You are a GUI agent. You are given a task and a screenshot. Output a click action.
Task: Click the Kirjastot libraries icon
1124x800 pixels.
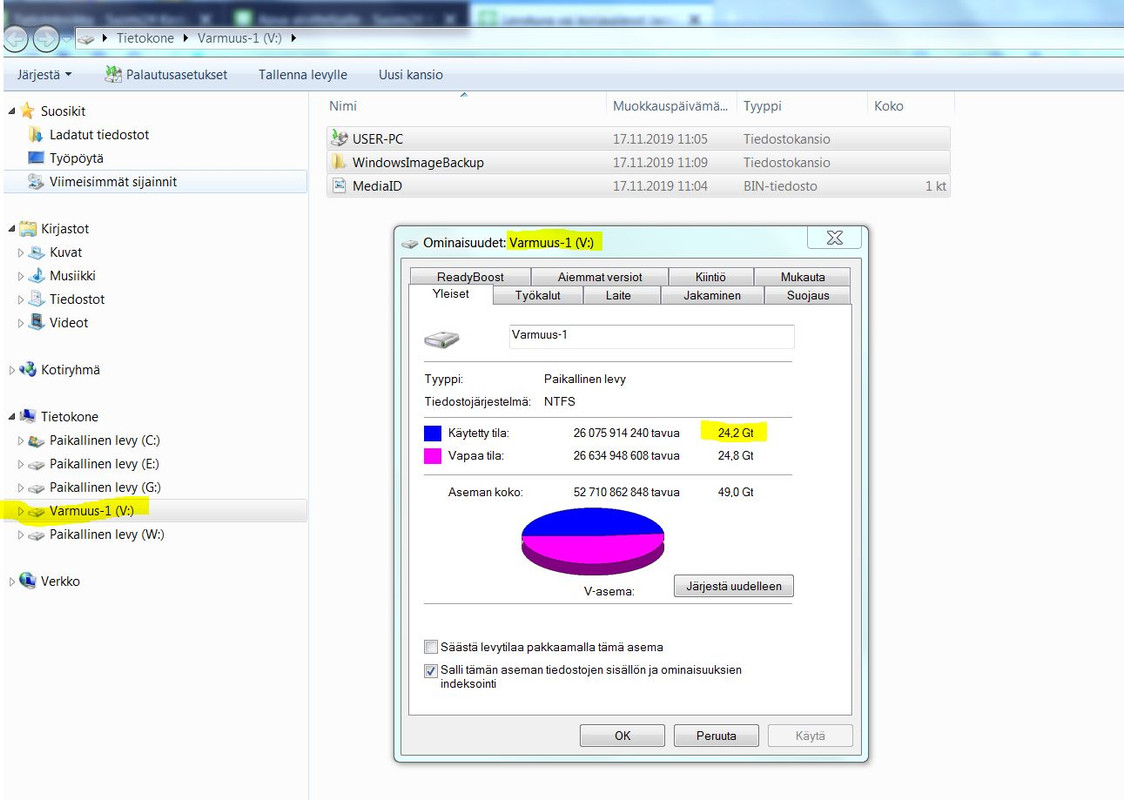(27, 229)
